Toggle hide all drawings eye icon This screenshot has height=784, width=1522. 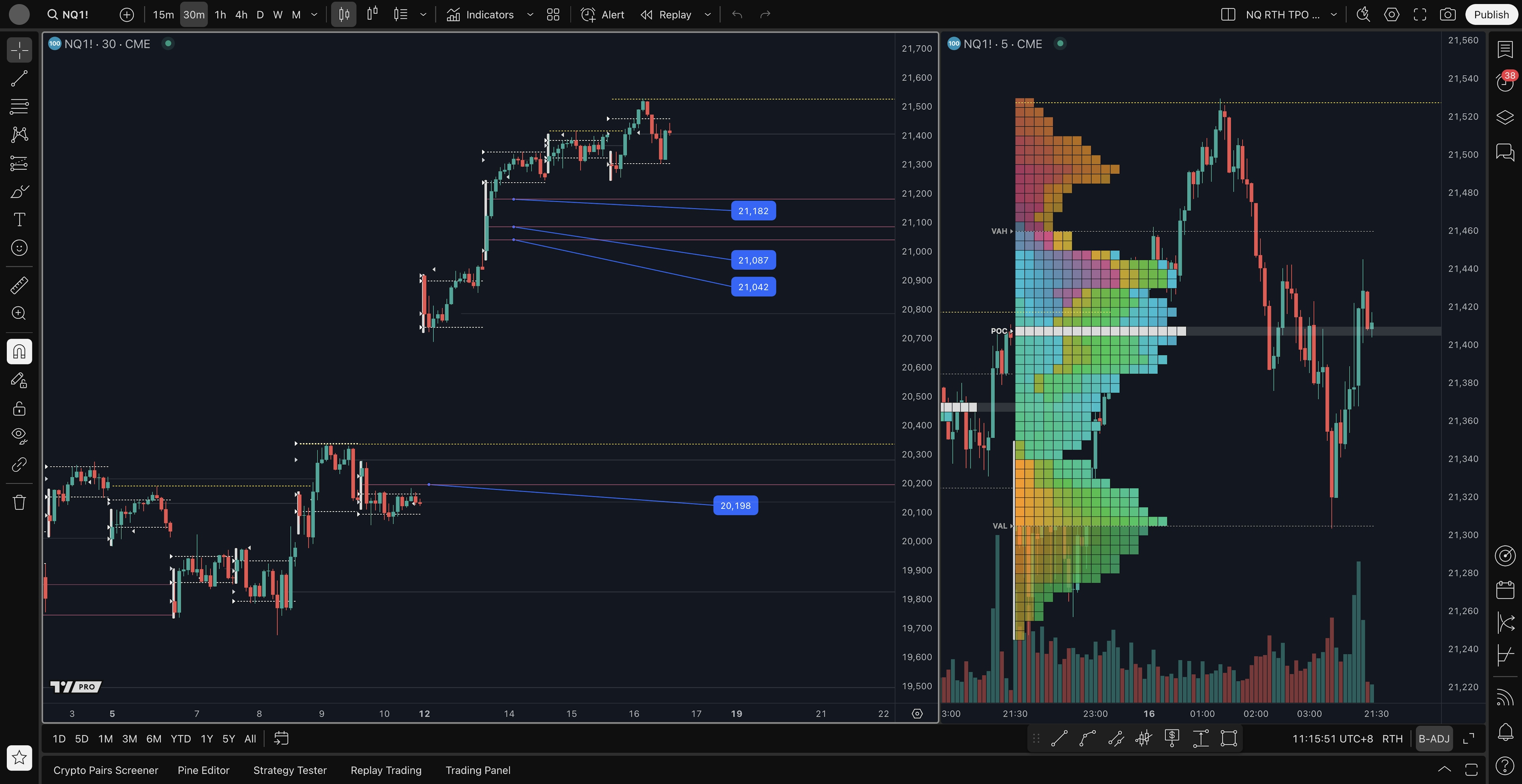[x=19, y=436]
